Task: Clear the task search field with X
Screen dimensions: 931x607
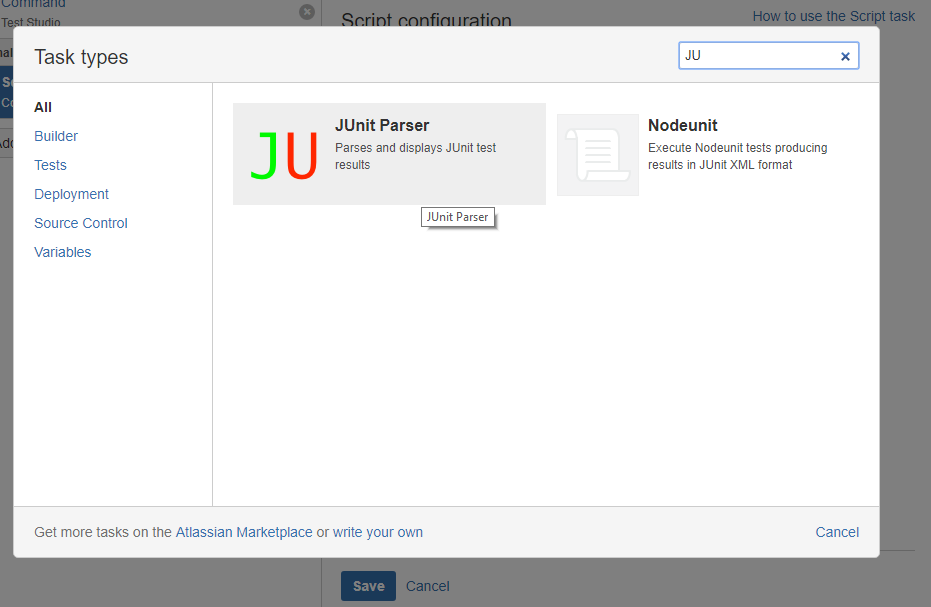Action: pyautogui.click(x=845, y=56)
